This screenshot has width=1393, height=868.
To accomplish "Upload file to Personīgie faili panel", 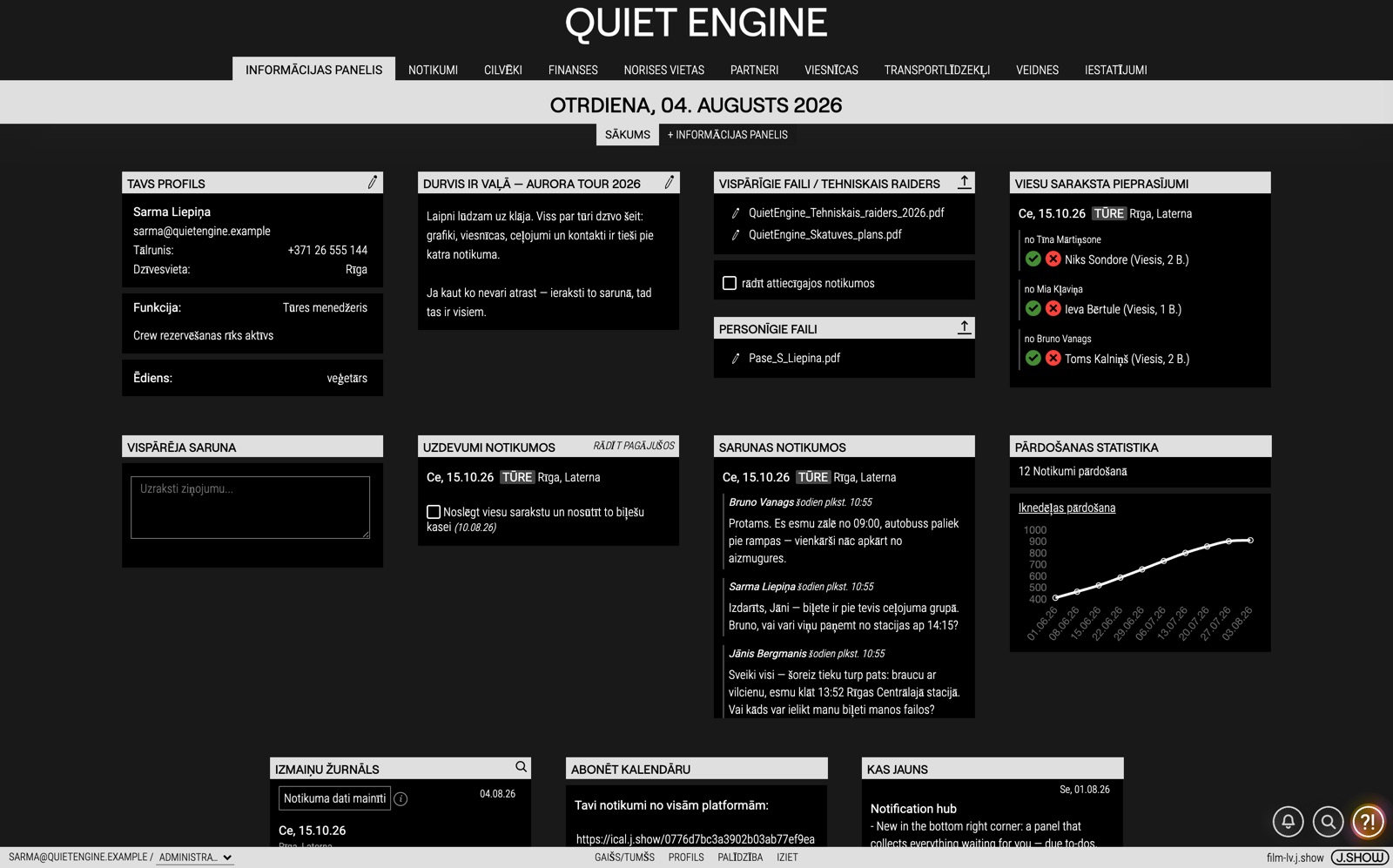I will click(x=964, y=327).
